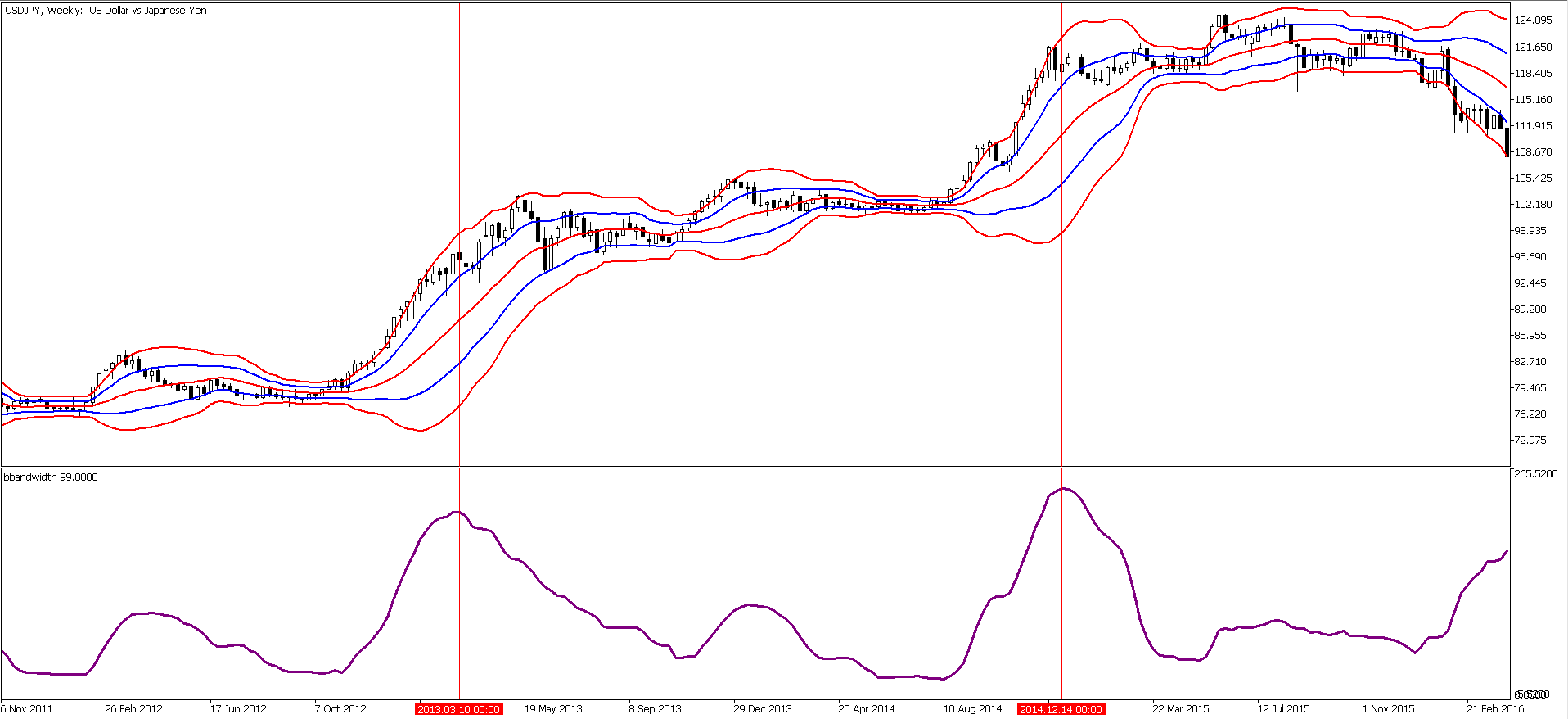Click the price label 108.670
Screen dimensions: 1568x719
(1533, 151)
